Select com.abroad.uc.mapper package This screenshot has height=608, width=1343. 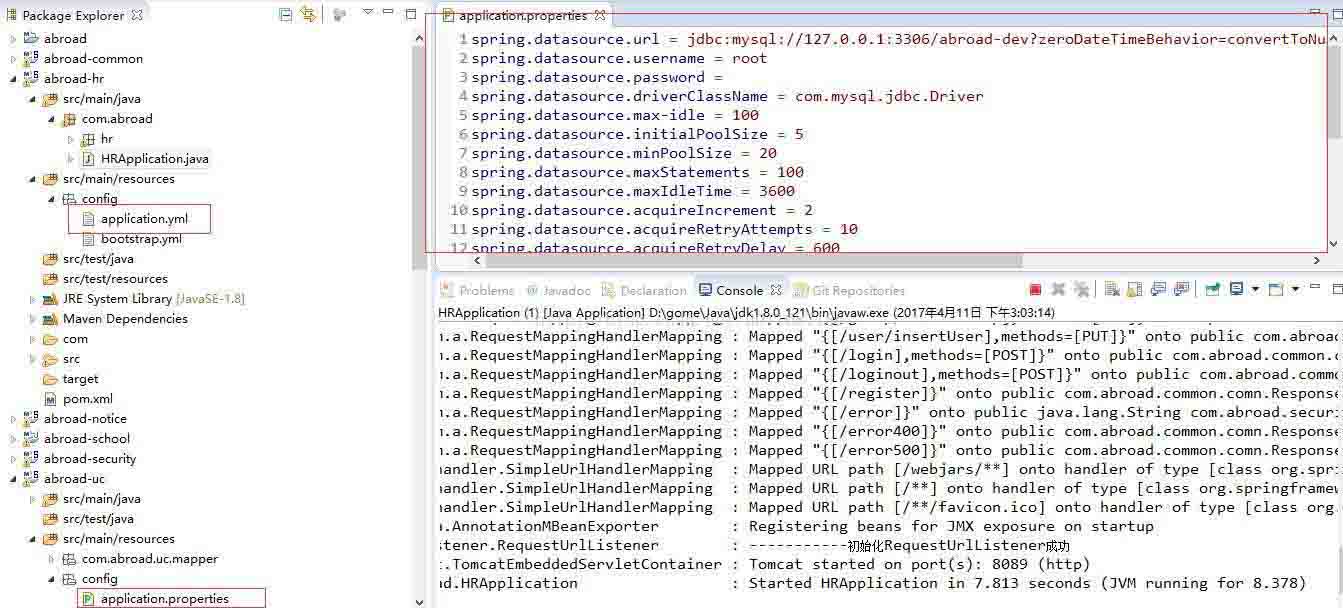[x=150, y=559]
